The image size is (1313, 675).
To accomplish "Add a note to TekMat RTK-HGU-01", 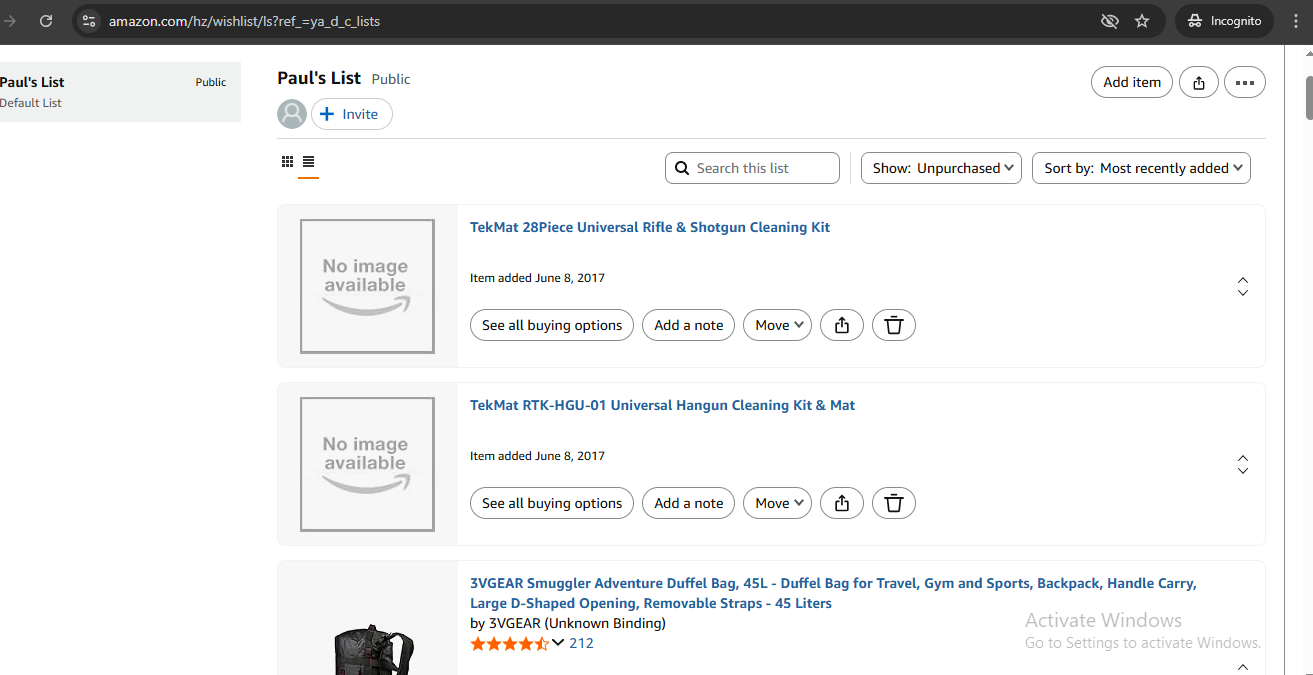I will [x=689, y=503].
